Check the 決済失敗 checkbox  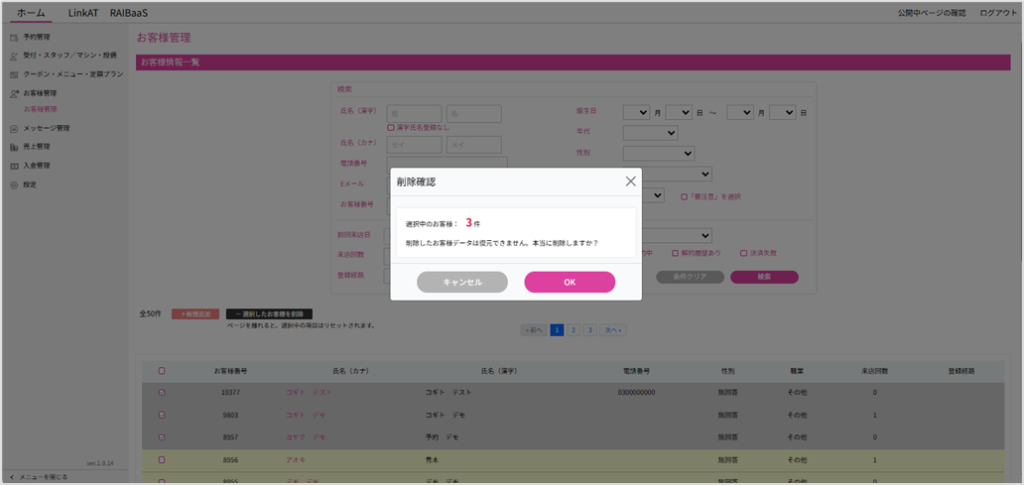[x=744, y=253]
